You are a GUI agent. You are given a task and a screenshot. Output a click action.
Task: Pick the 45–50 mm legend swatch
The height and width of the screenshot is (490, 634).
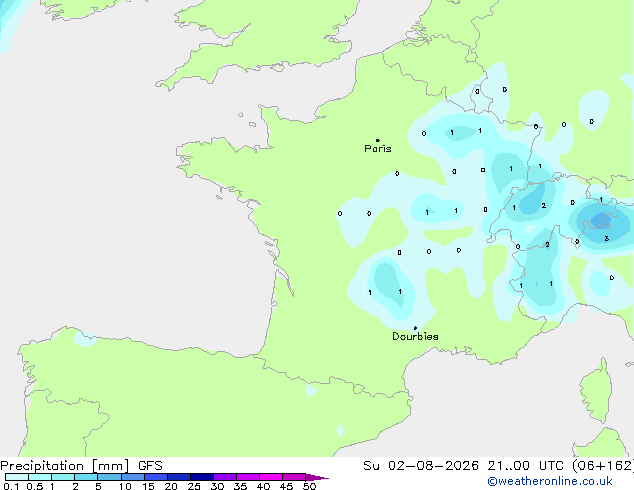coord(294,477)
